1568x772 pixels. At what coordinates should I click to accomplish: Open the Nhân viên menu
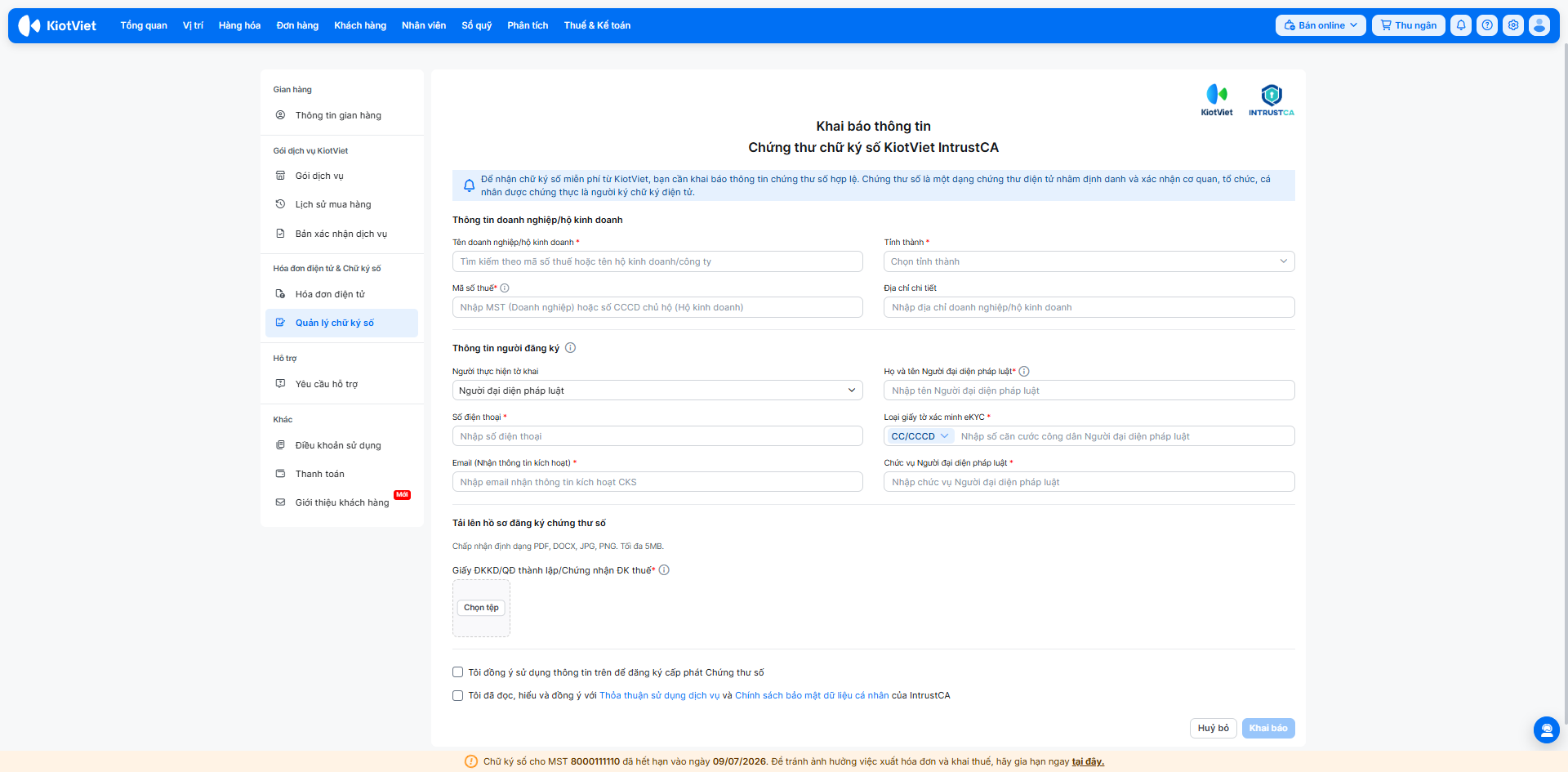424,25
